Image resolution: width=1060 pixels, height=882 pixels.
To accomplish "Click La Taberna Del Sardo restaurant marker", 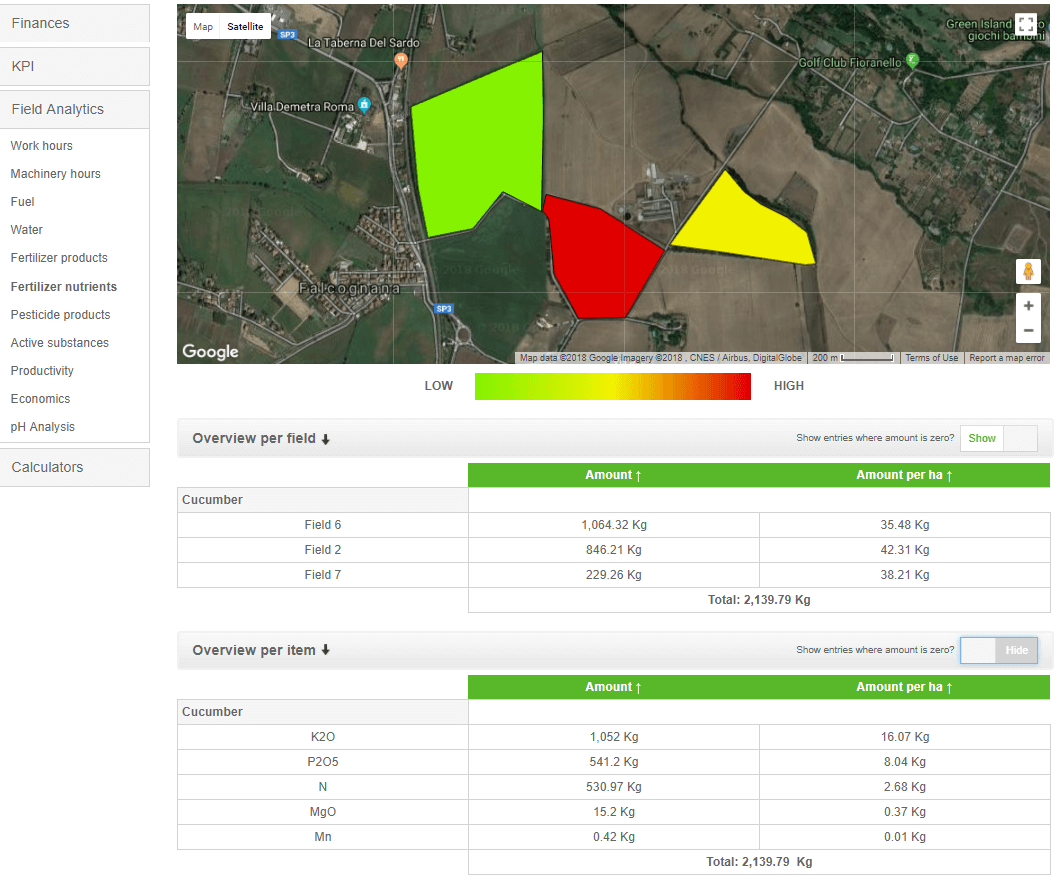I will click(401, 61).
